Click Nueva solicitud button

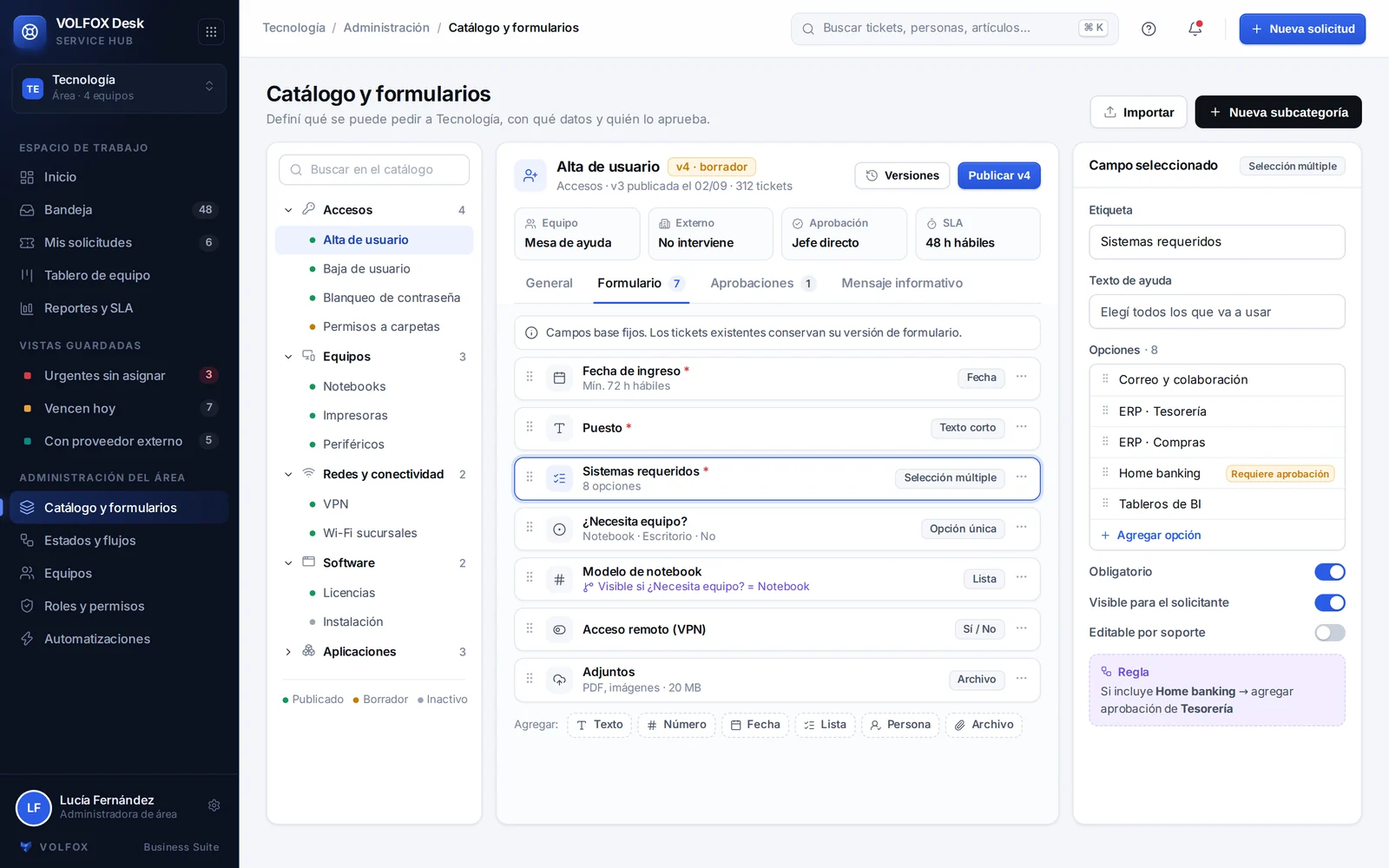pos(1302,29)
